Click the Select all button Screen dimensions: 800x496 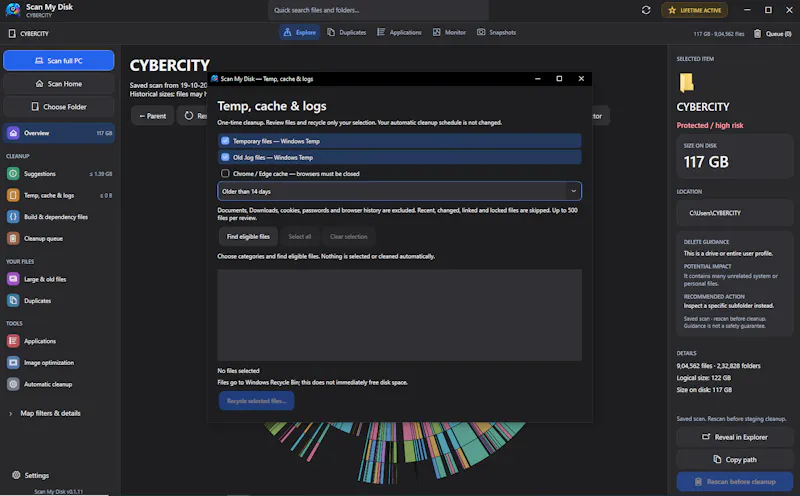299,237
